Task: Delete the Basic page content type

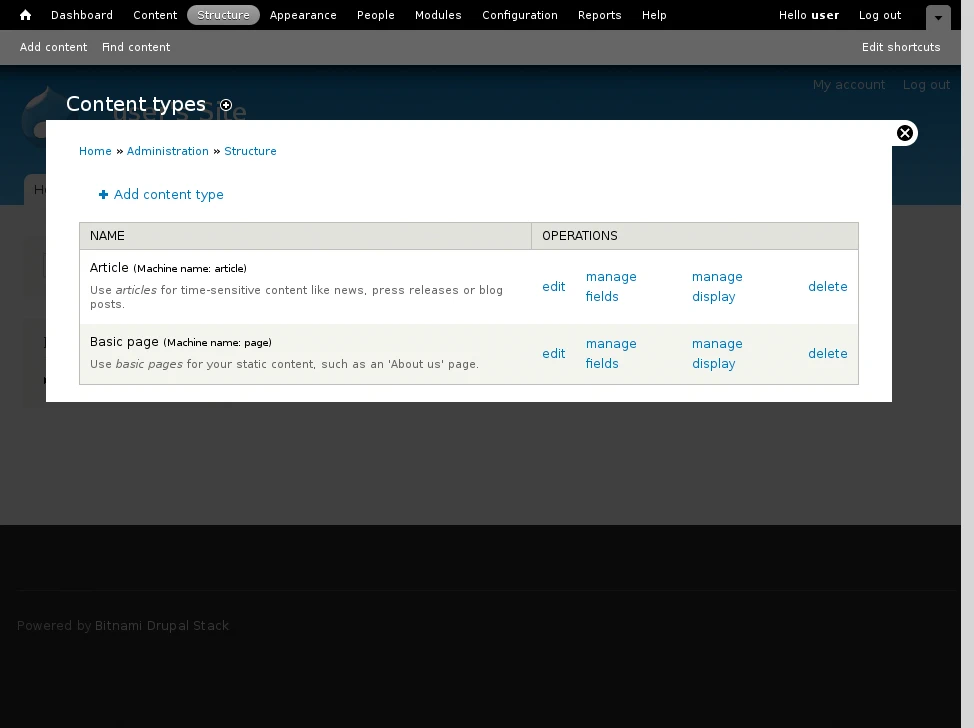Action: (x=827, y=354)
